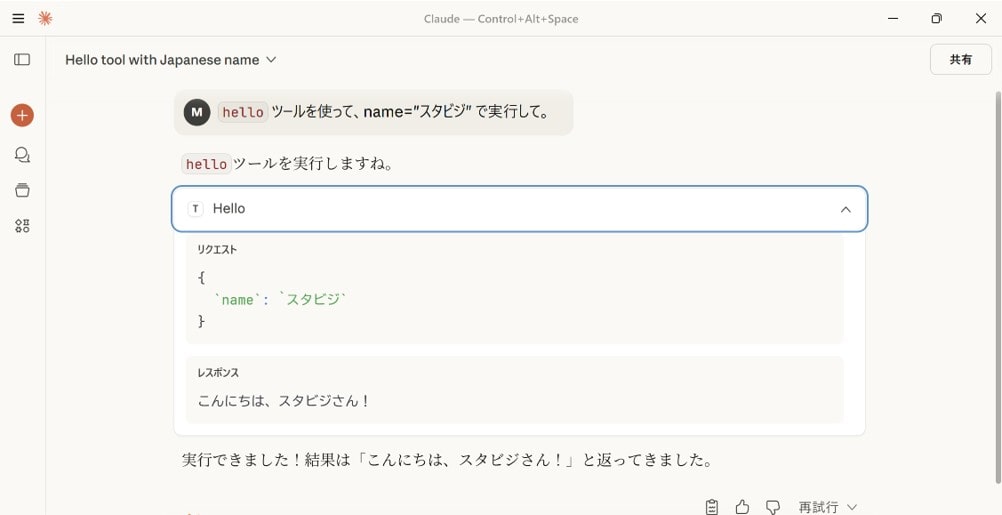Image resolution: width=1002 pixels, height=515 pixels.
Task: Start a new chat with plus button
Action: [x=22, y=115]
